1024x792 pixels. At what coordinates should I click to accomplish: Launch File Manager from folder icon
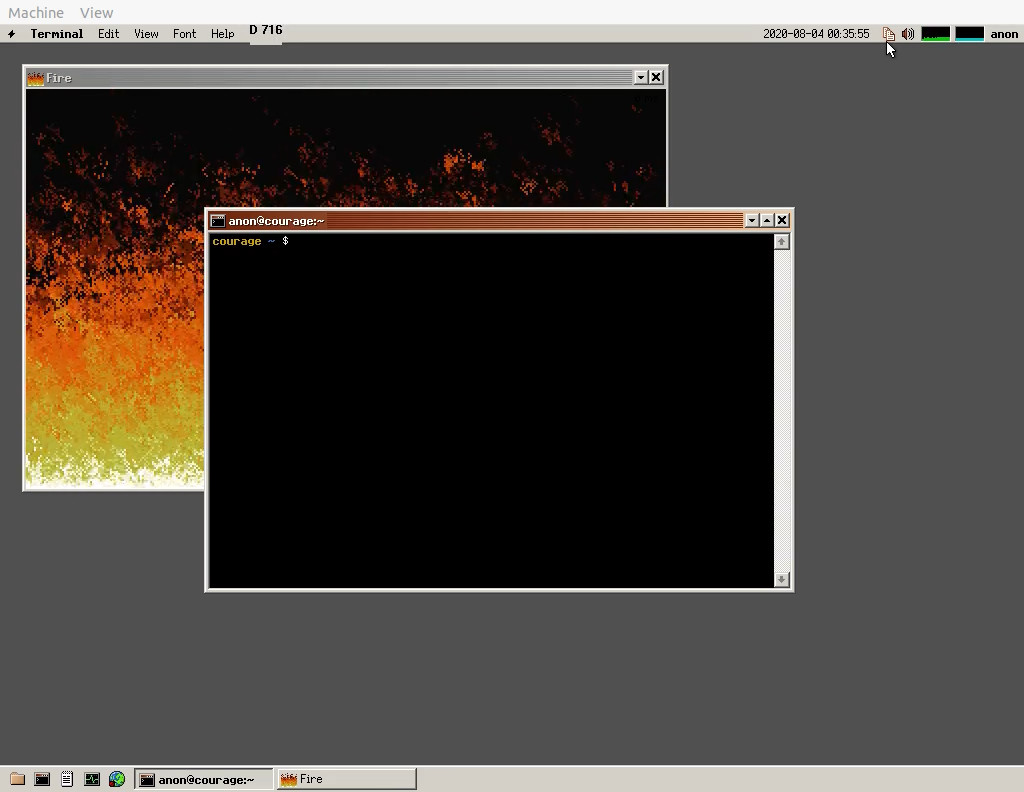pos(17,779)
